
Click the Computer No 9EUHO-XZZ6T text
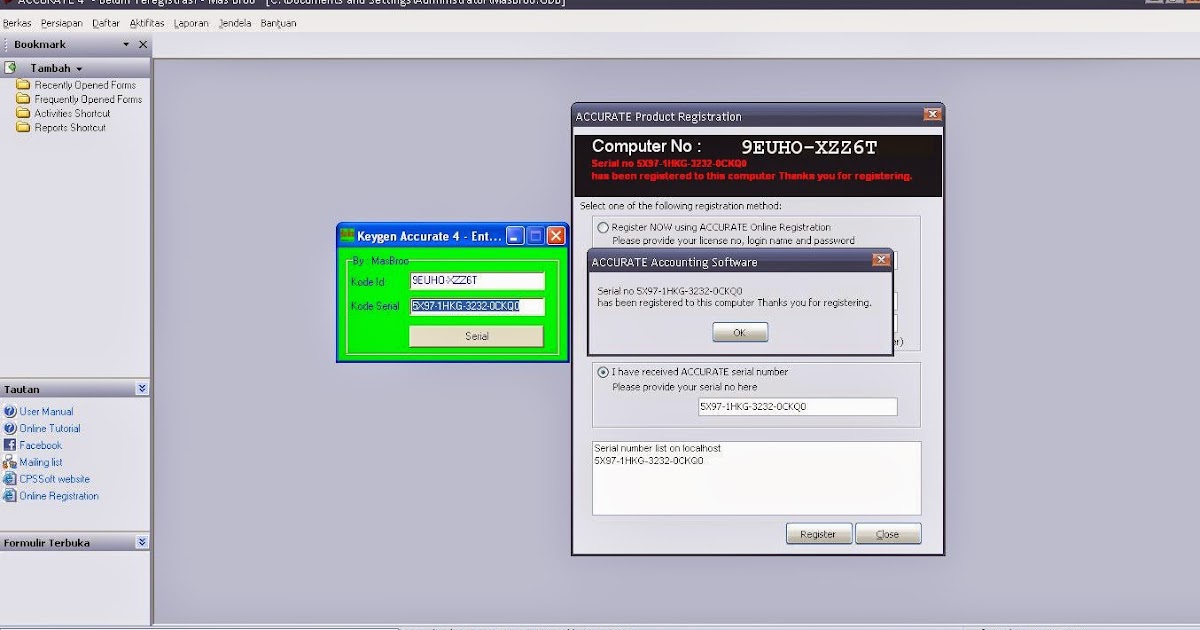point(809,148)
